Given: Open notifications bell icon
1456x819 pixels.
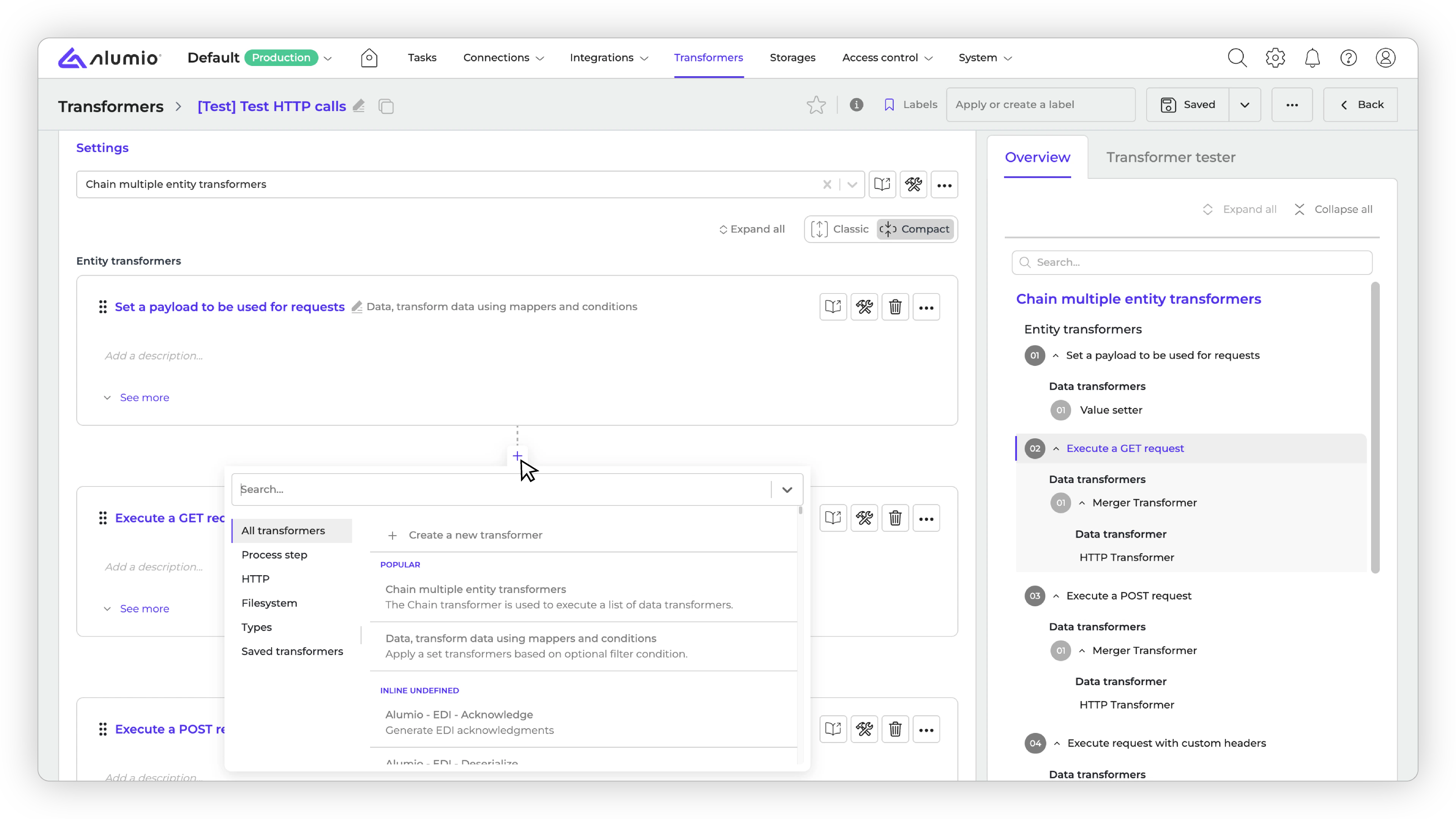Looking at the screenshot, I should click(1312, 58).
